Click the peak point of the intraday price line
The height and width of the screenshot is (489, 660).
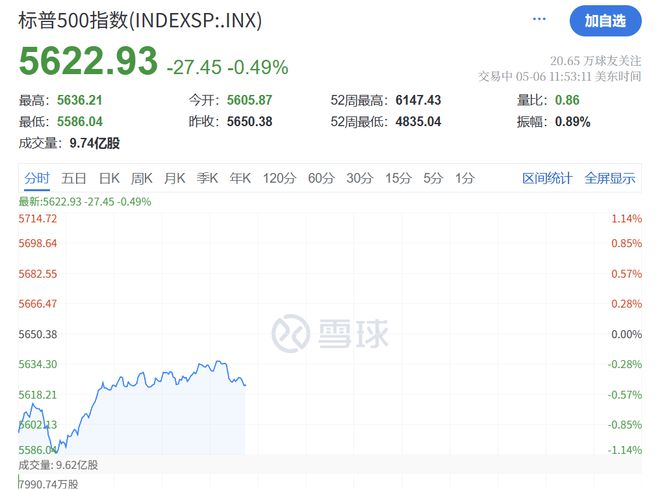coord(218,361)
